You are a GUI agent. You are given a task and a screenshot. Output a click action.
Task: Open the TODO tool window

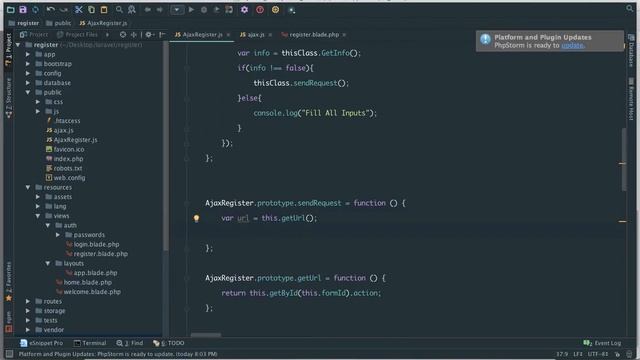168,343
